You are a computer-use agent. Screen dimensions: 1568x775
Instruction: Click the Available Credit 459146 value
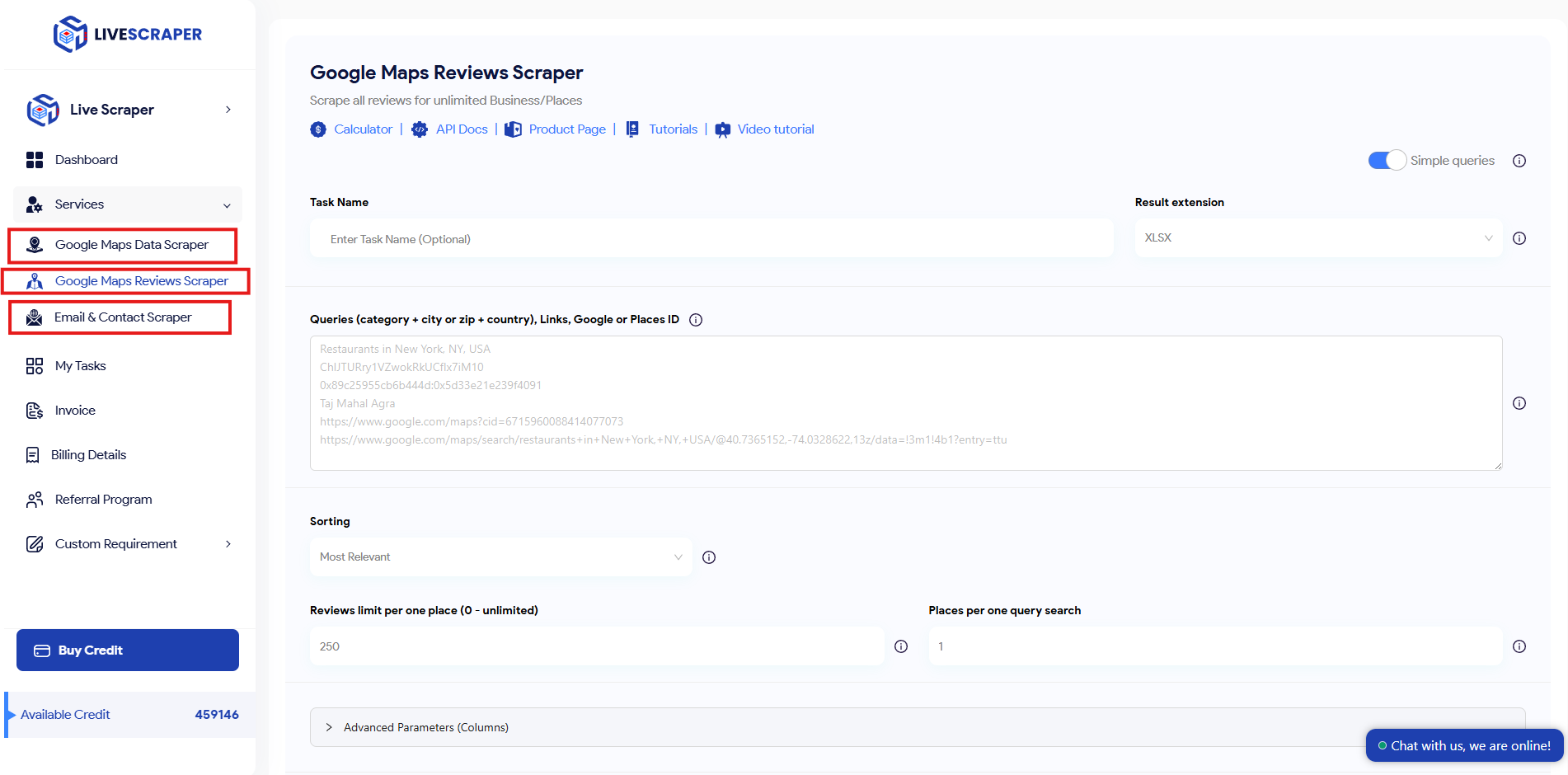point(217,715)
